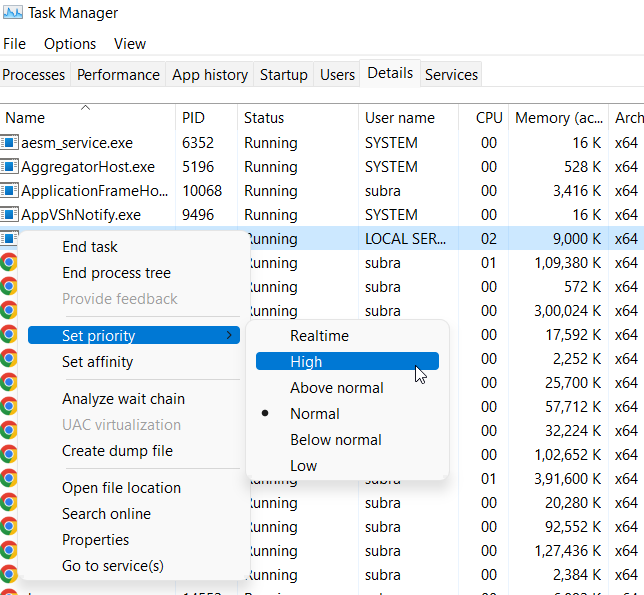Select the Normal priority radio option

pyautogui.click(x=314, y=414)
